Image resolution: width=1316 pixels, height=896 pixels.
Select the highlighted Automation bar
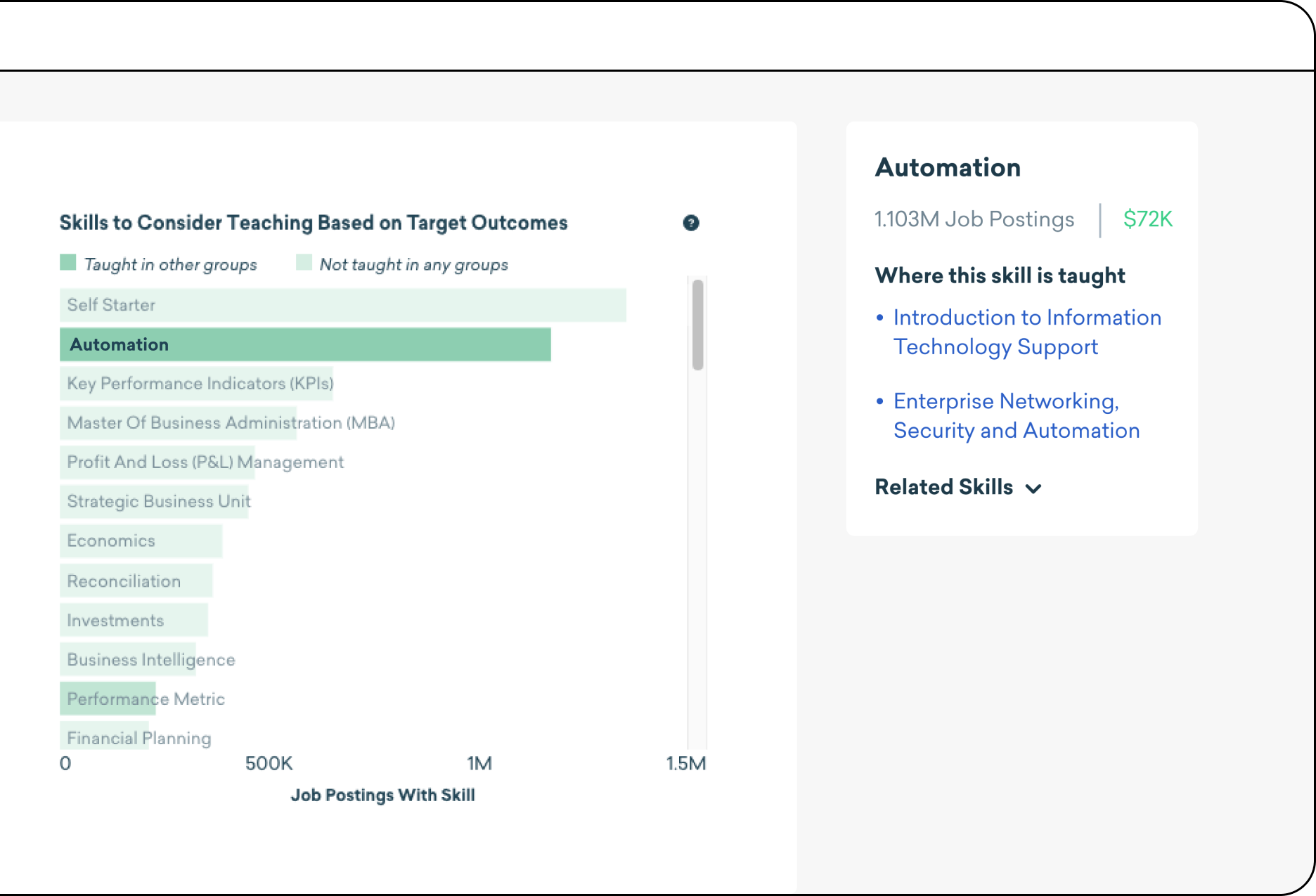coord(305,344)
